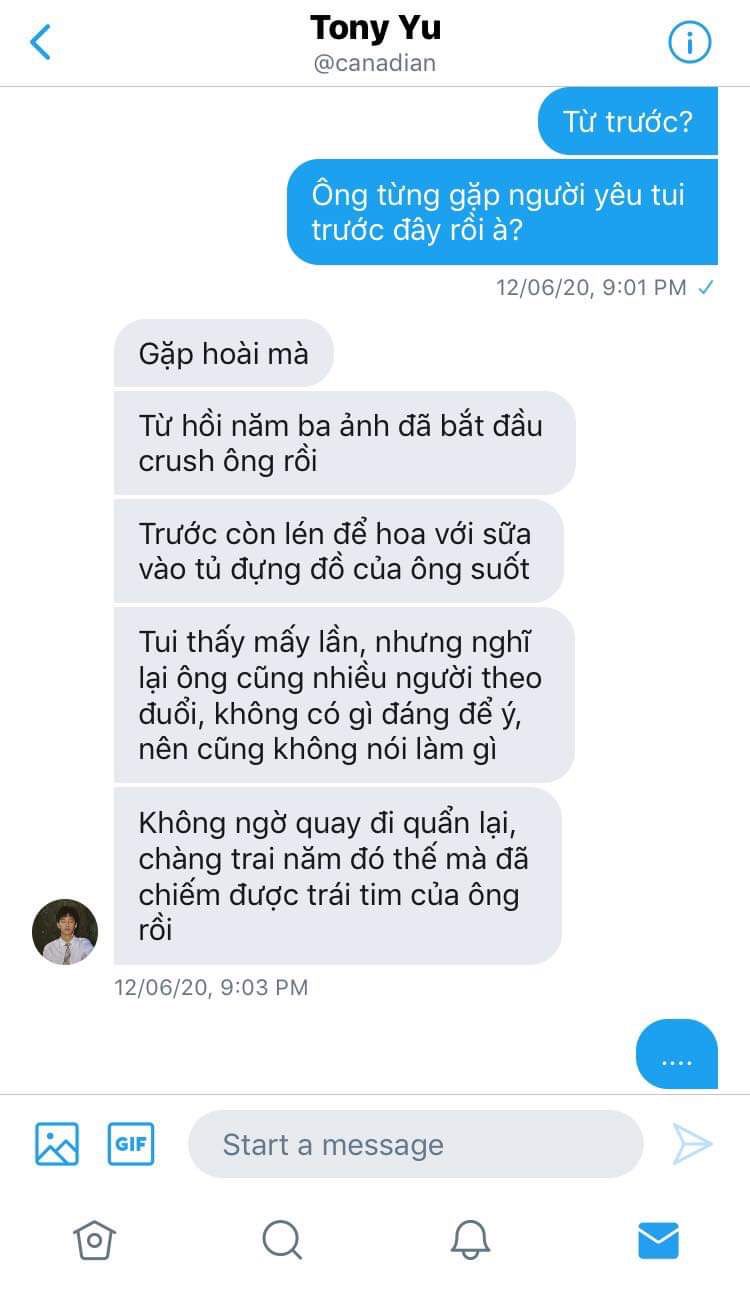Open Tony Yu's profile from header name

click(x=375, y=28)
